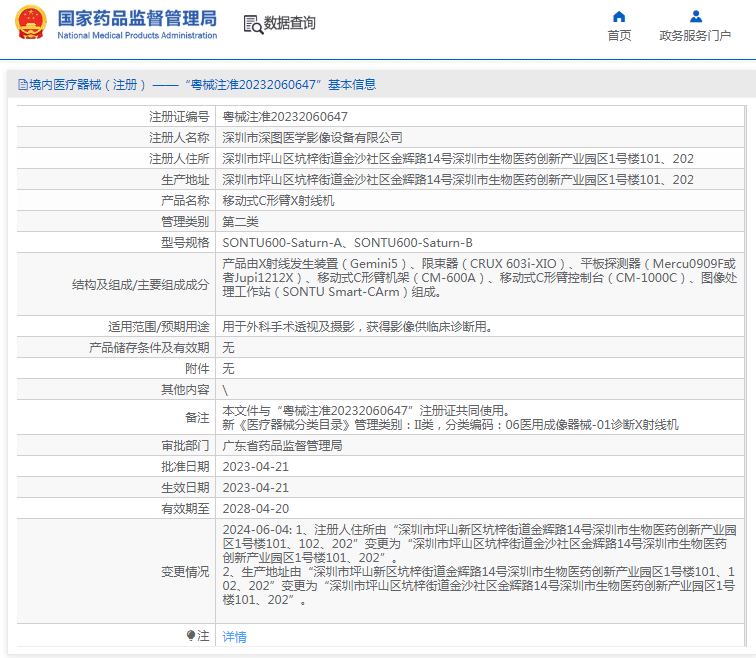Click the 数据查询 label
The height and width of the screenshot is (658, 756).
click(289, 23)
